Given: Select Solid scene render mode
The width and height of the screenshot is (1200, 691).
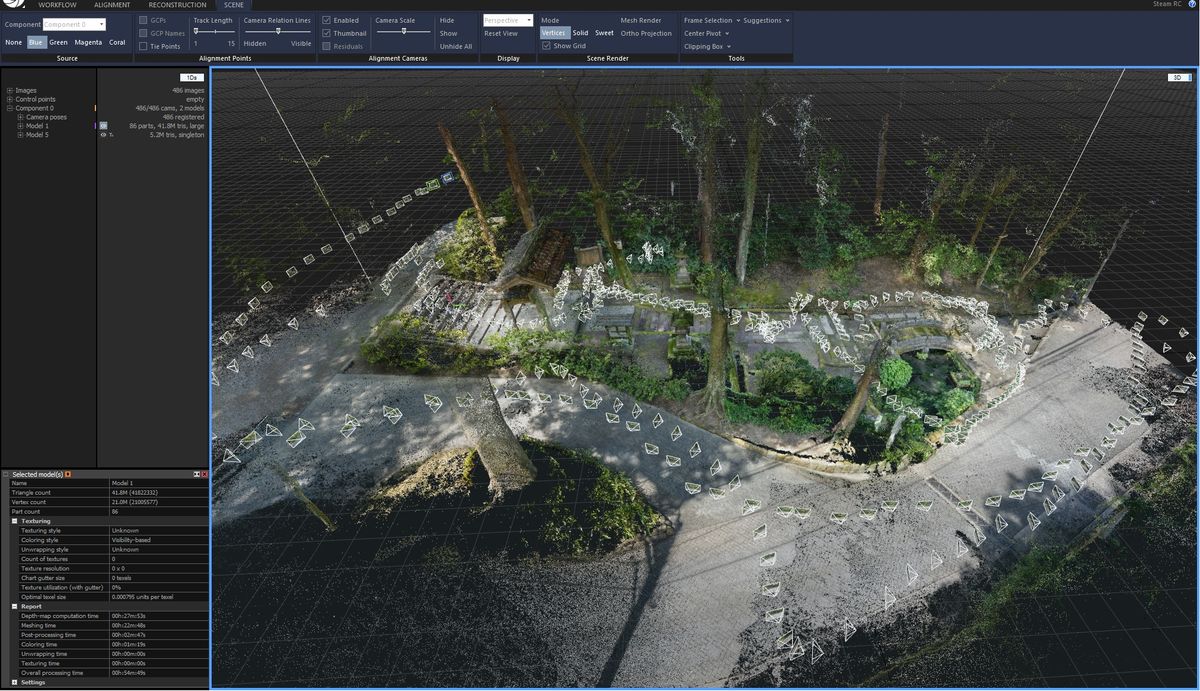Looking at the screenshot, I should (580, 32).
